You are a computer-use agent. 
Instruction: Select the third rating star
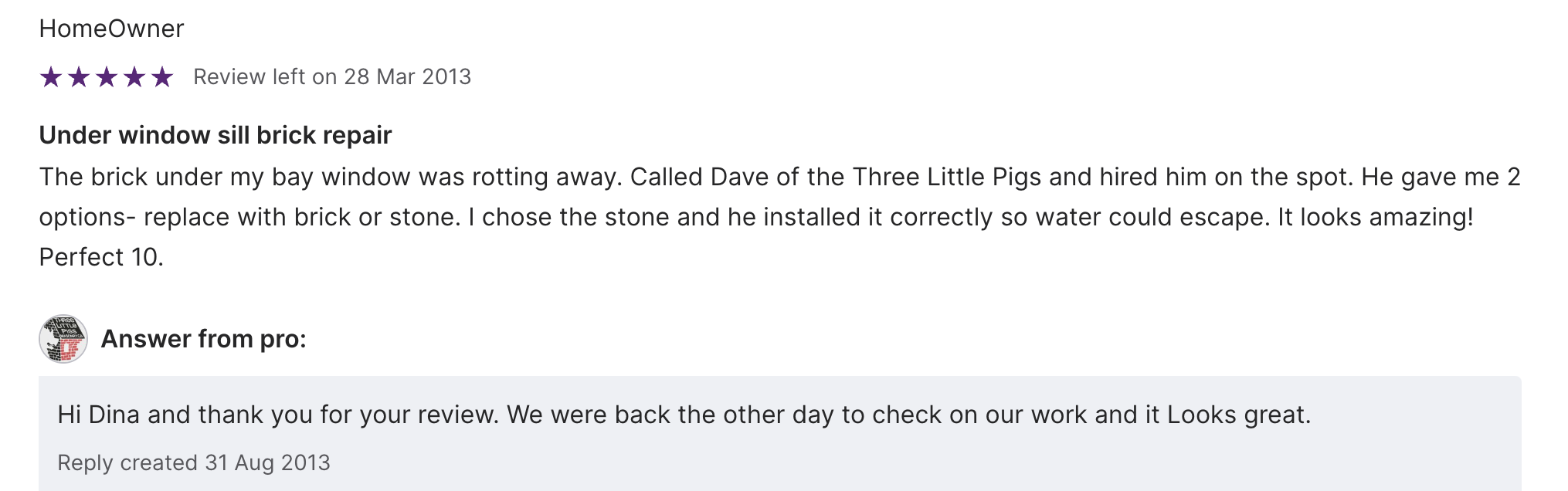(107, 77)
